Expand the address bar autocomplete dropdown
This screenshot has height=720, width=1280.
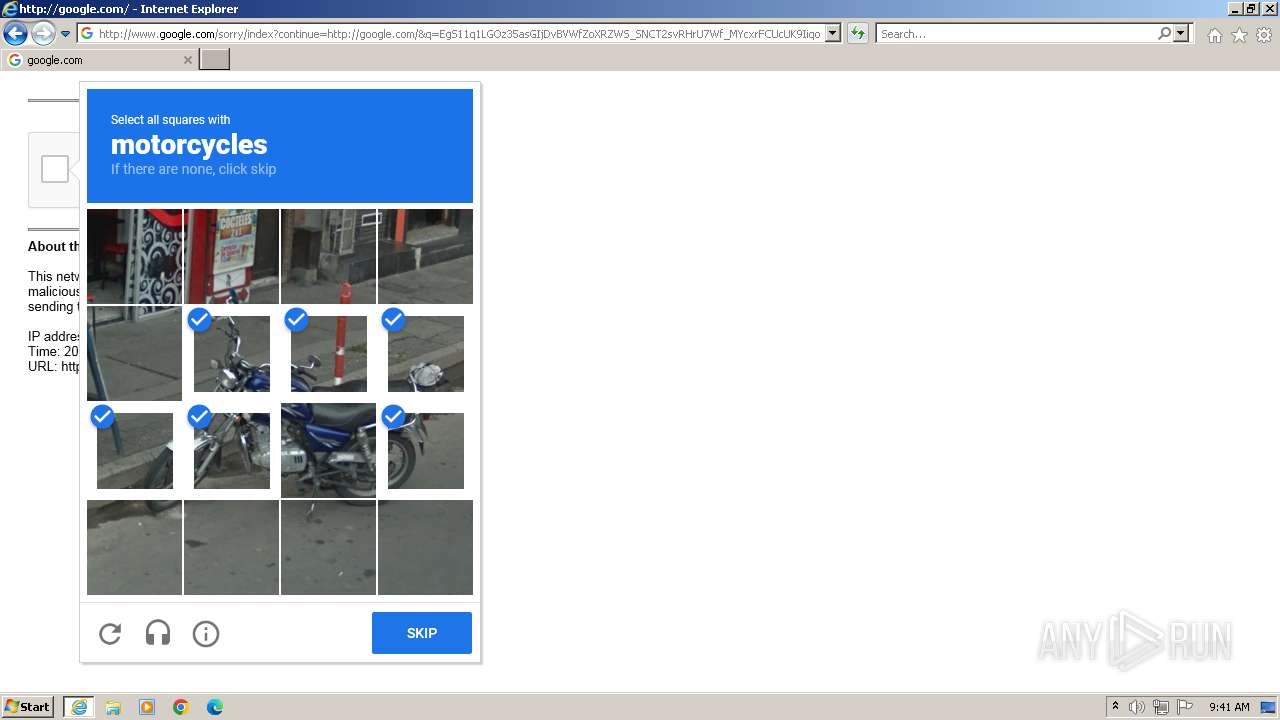[833, 34]
